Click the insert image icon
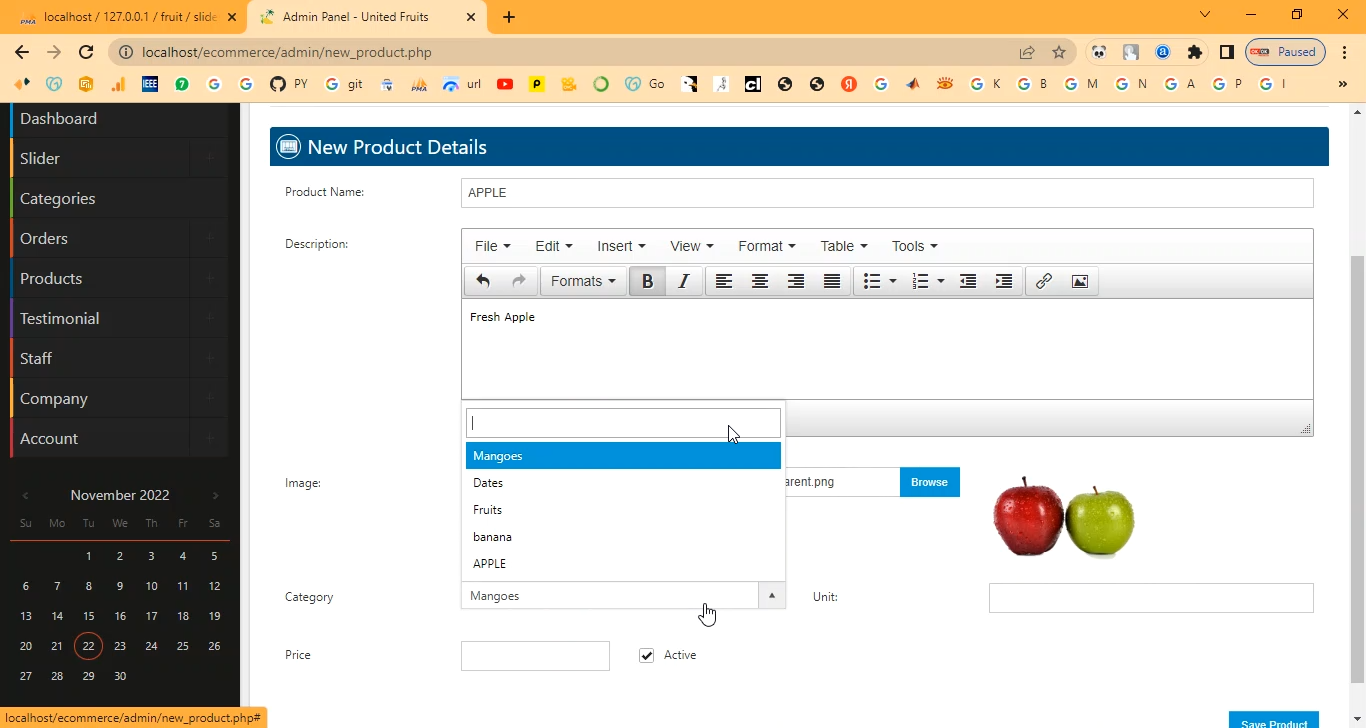The height and width of the screenshot is (728, 1366). pyautogui.click(x=1080, y=282)
